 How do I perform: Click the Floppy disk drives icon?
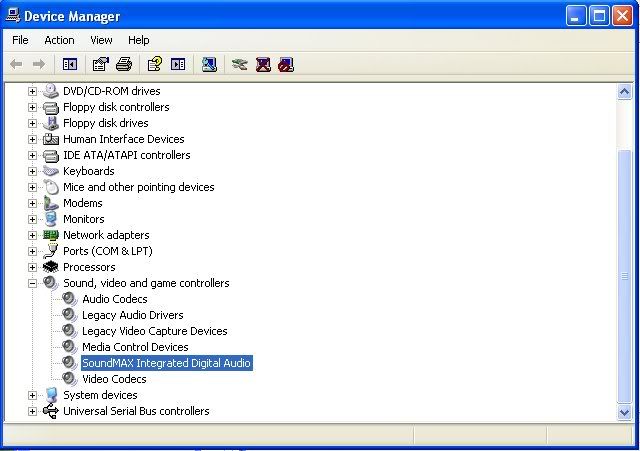tap(51, 123)
